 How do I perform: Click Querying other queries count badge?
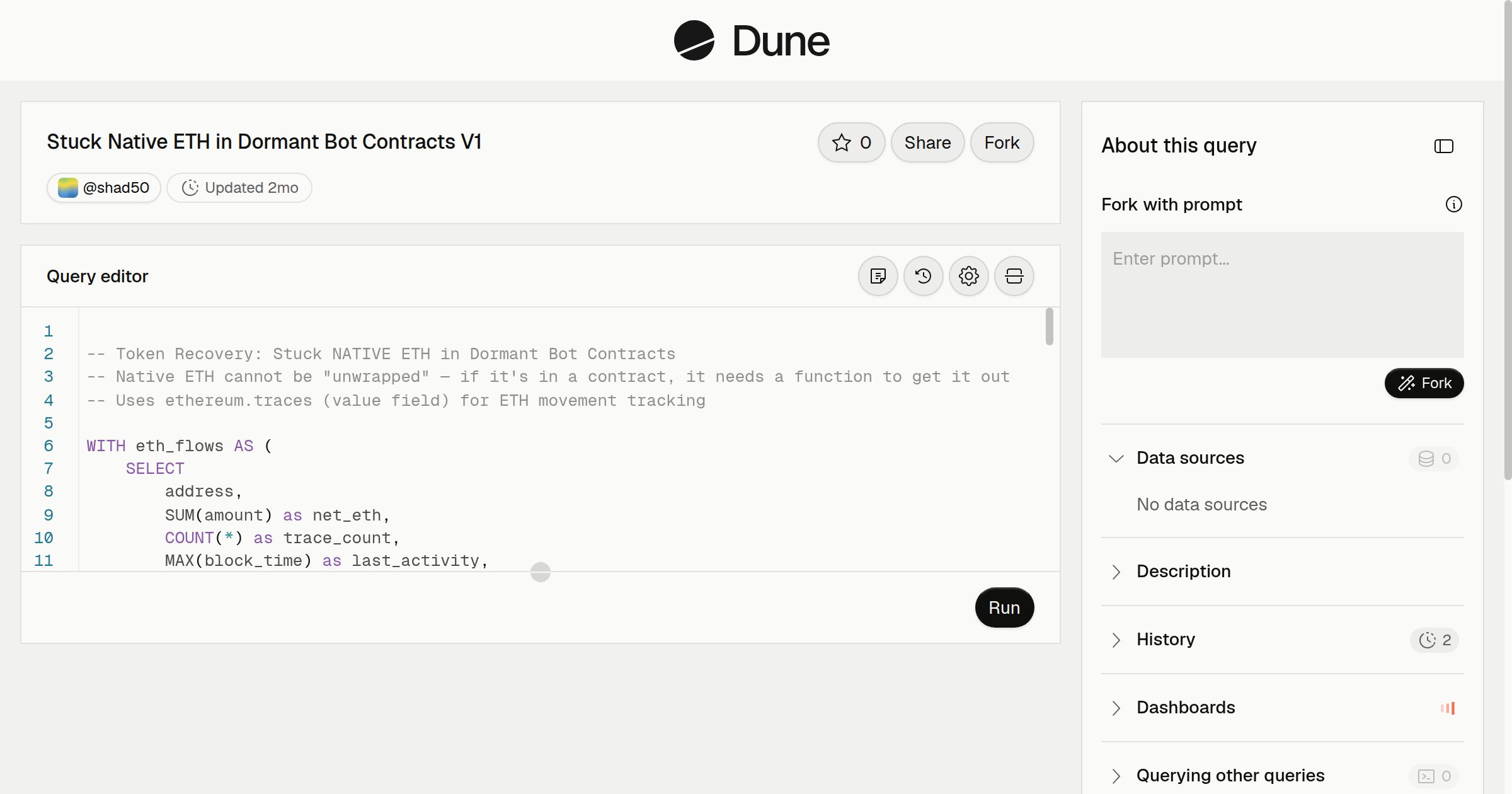(x=1434, y=776)
